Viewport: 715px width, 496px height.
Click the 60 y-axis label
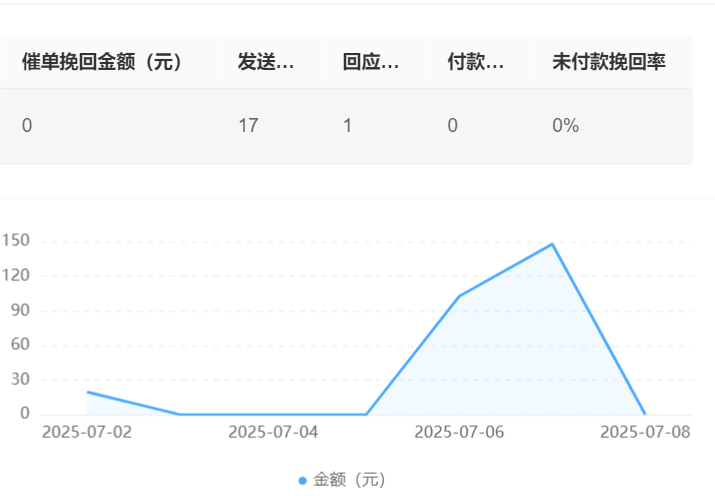(20, 344)
